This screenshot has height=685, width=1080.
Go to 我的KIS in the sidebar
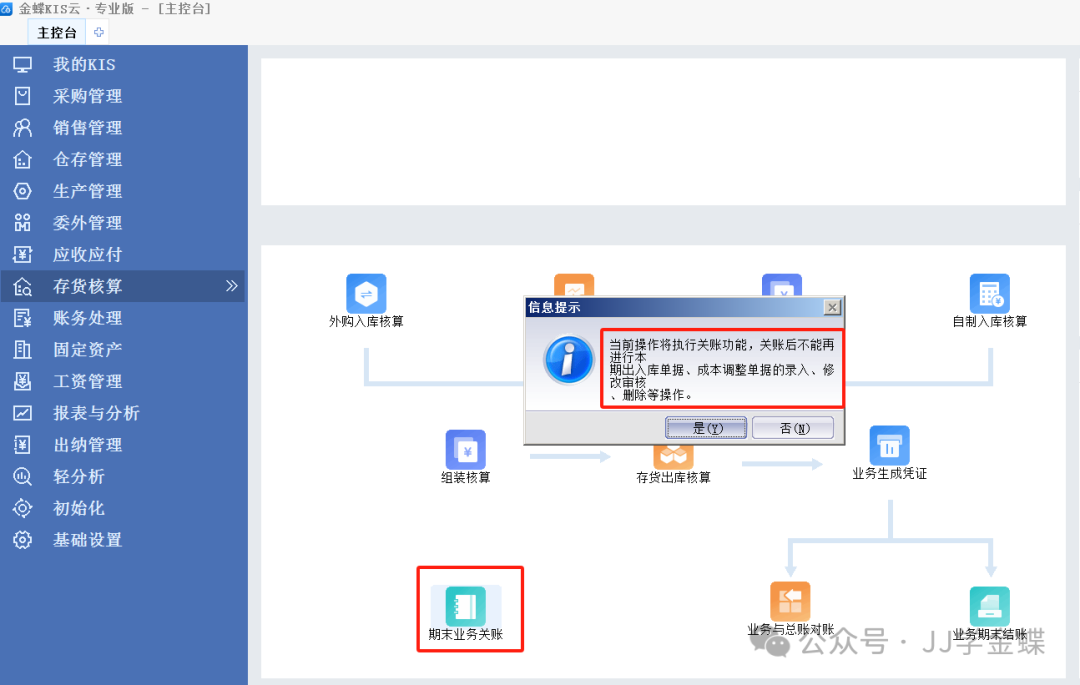tap(84, 65)
